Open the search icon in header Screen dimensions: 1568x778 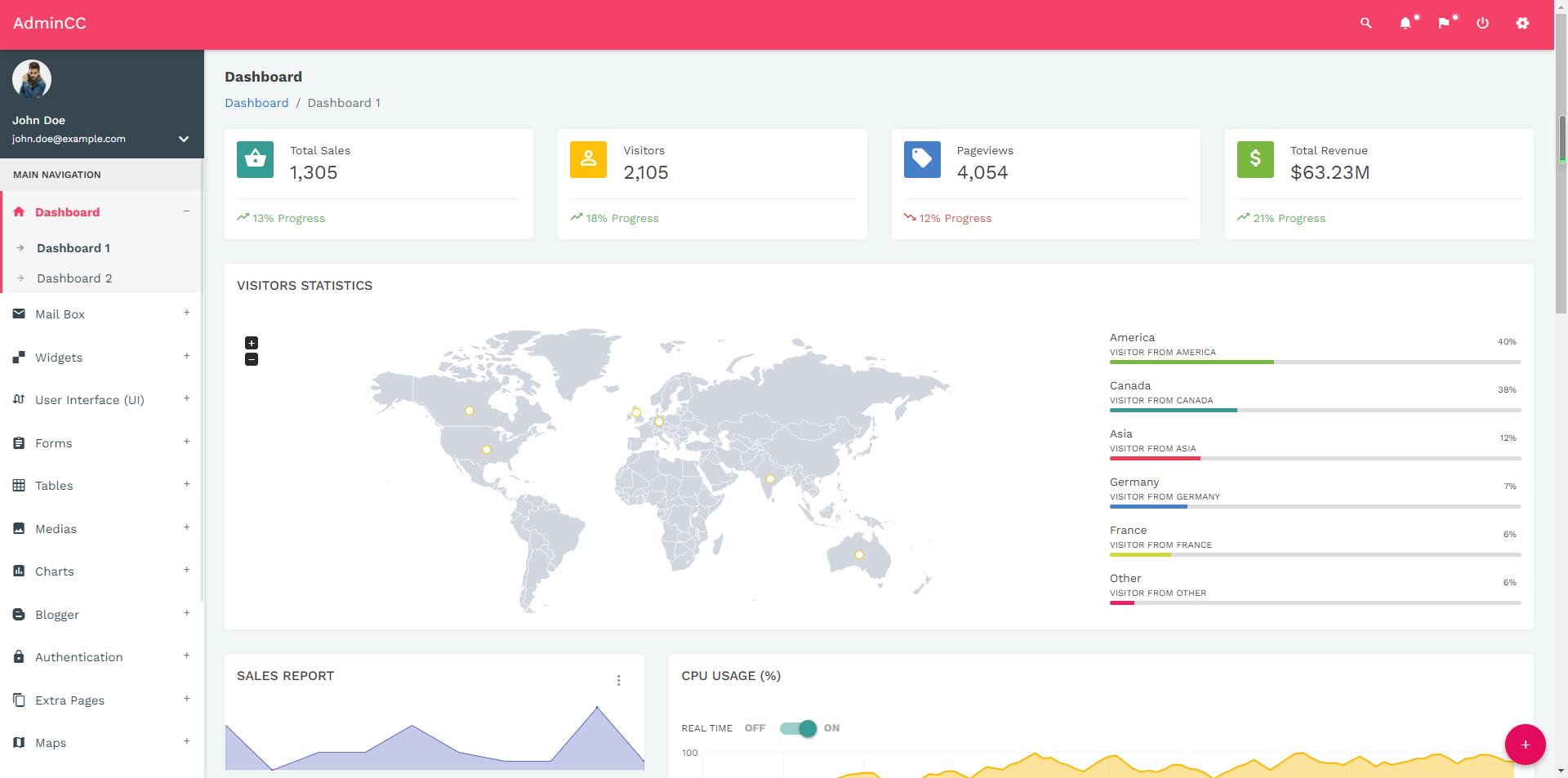tap(1365, 24)
